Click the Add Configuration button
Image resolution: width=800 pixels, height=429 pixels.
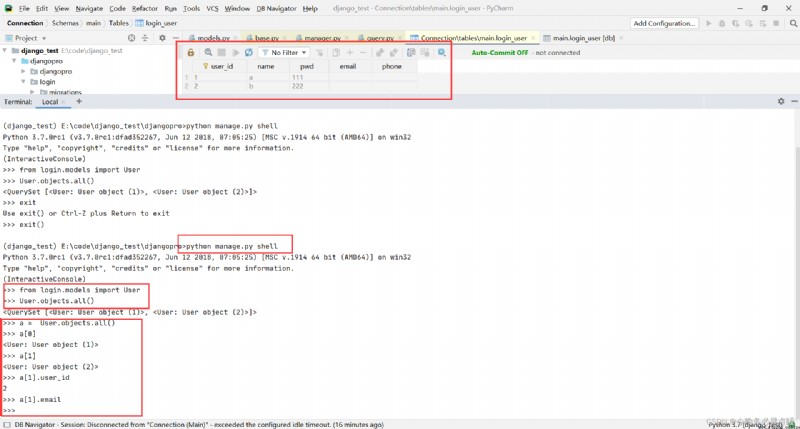point(664,23)
